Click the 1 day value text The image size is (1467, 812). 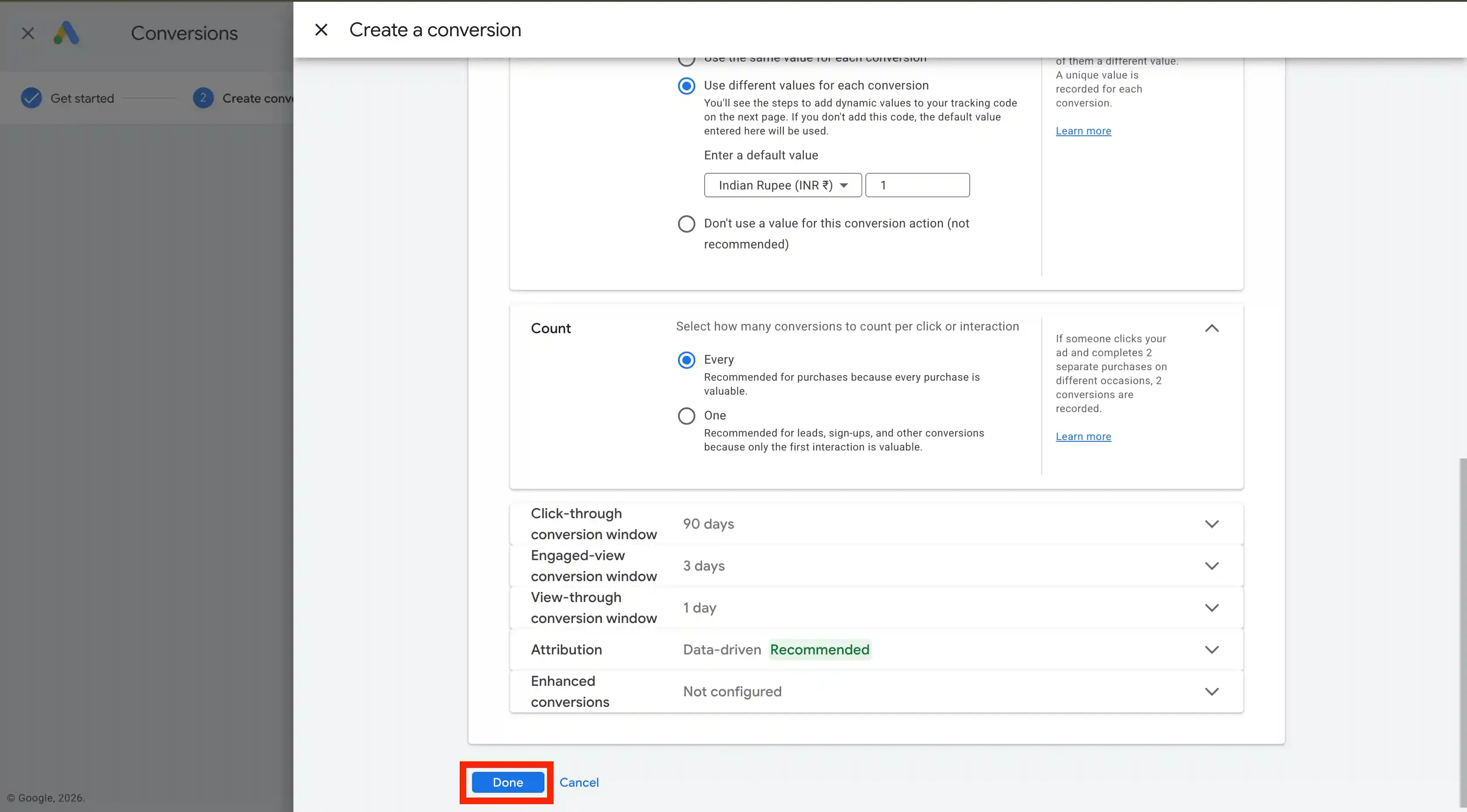pos(699,608)
